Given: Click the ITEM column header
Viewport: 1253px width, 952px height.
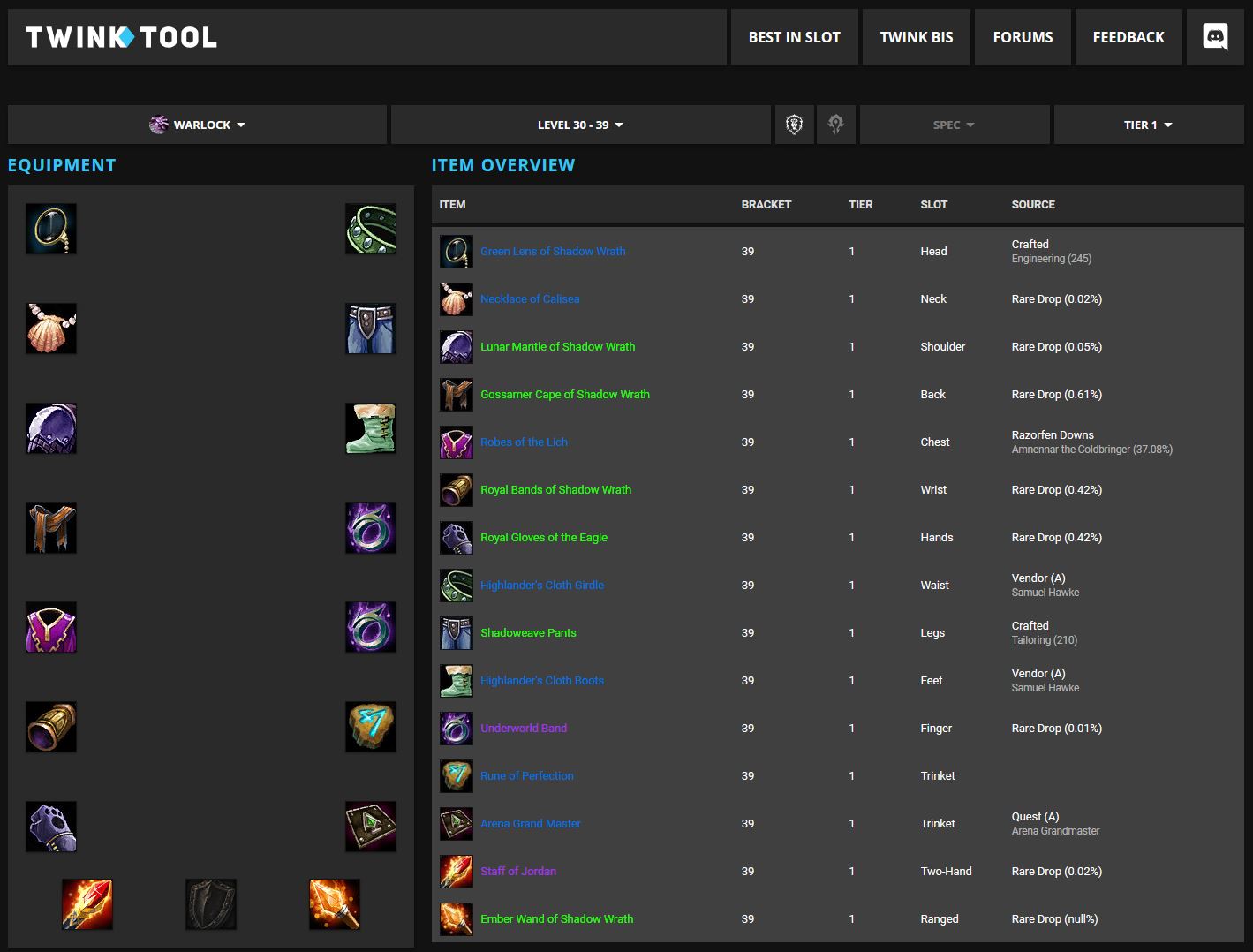Looking at the screenshot, I should pos(452,205).
